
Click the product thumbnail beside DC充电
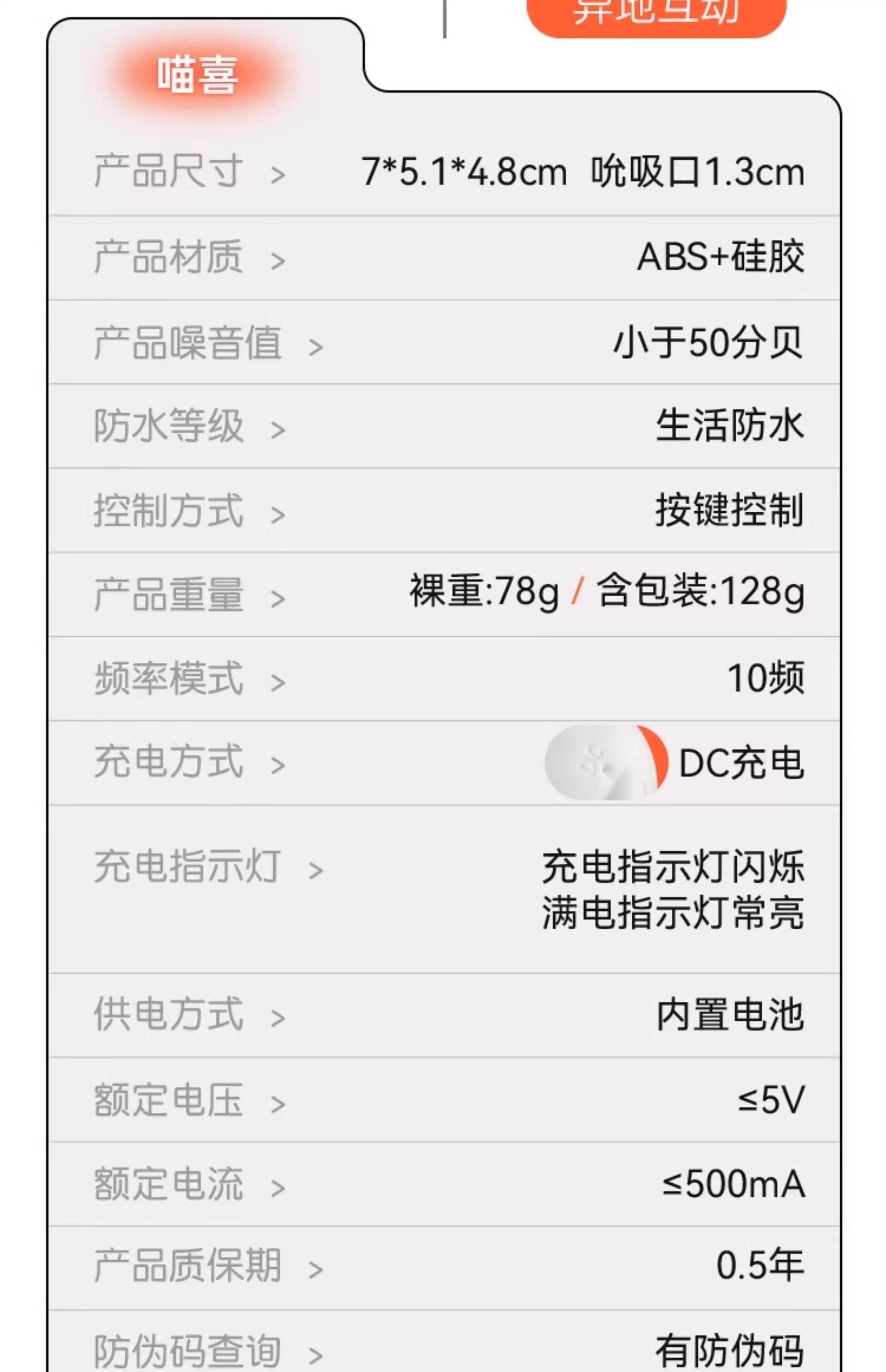(x=606, y=762)
